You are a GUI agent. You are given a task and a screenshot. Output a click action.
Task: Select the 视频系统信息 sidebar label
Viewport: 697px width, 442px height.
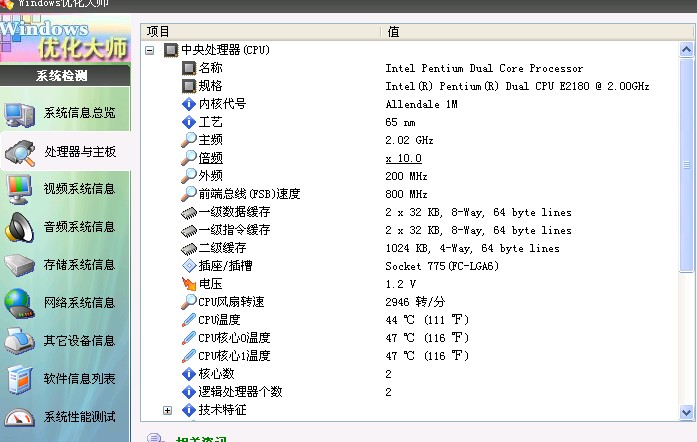(x=80, y=189)
